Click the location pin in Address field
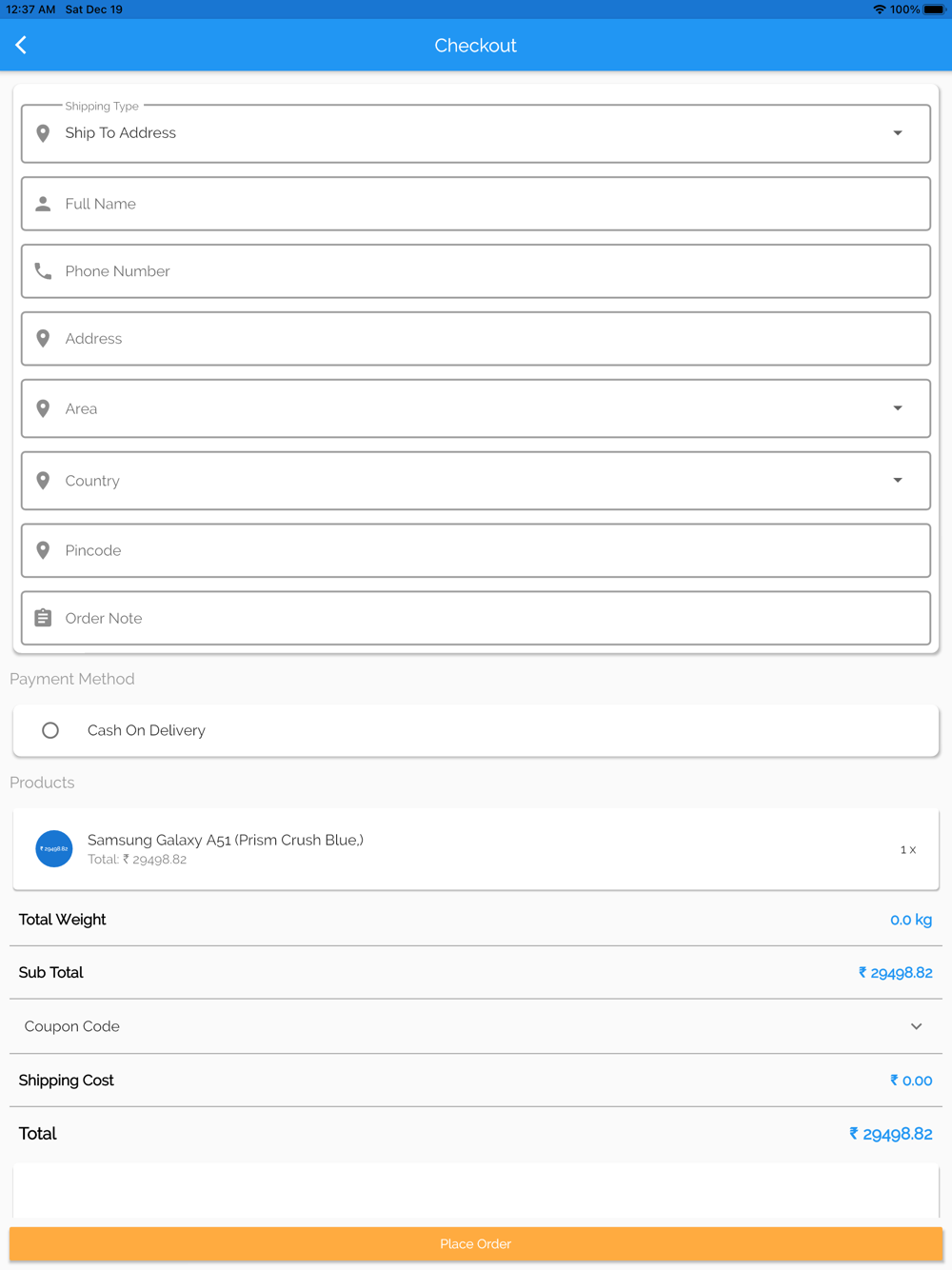The width and height of the screenshot is (952, 1270). click(43, 339)
